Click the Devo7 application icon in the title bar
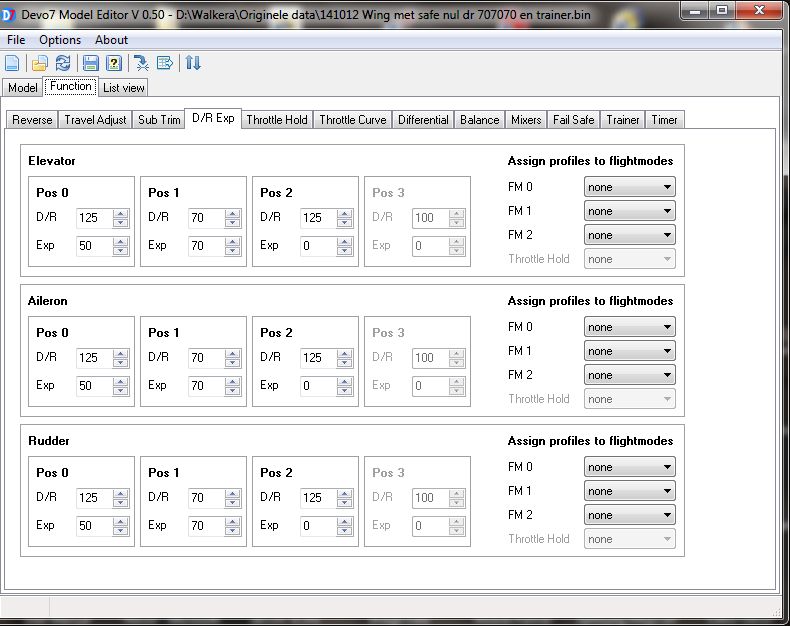 [8, 15]
